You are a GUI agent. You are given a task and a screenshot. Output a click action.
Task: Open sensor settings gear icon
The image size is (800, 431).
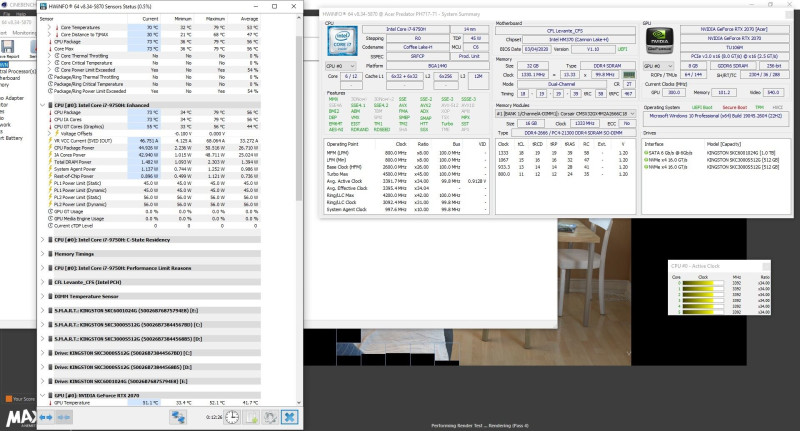coord(270,417)
